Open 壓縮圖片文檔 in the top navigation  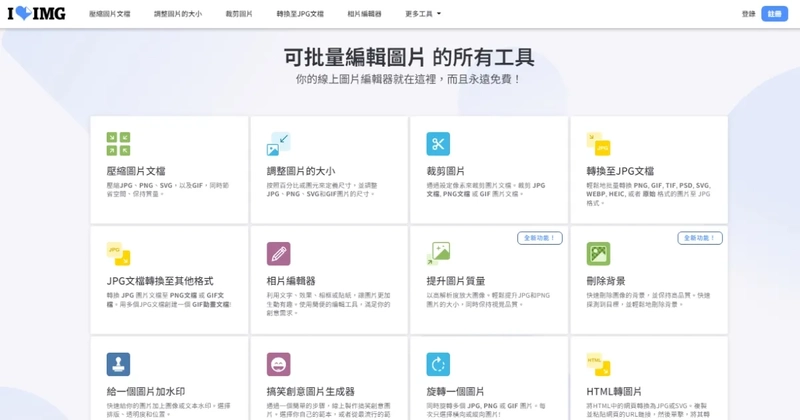(x=109, y=14)
